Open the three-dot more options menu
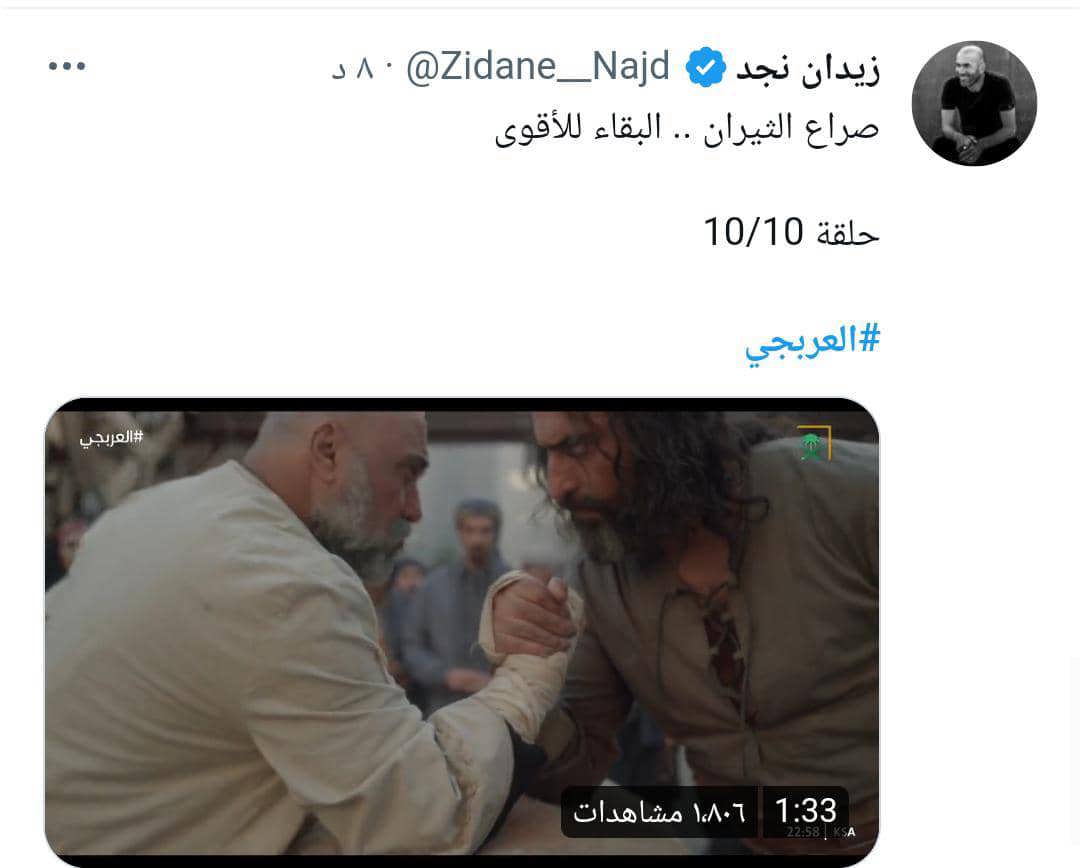Viewport: 1080px width, 868px height. [67, 66]
